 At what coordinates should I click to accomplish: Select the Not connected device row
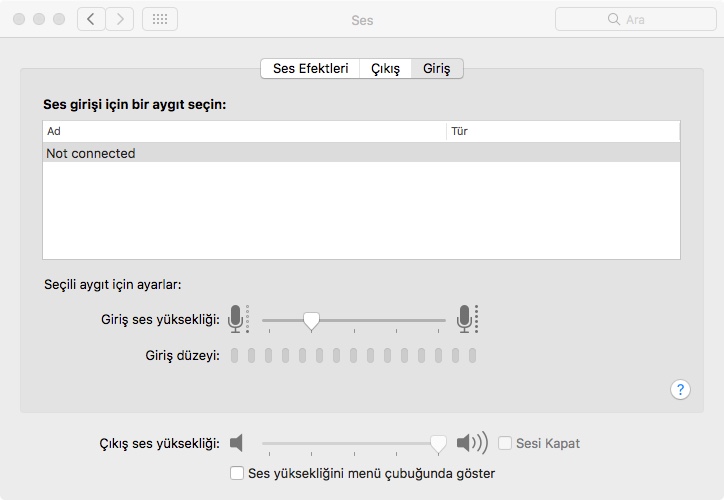coord(361,153)
